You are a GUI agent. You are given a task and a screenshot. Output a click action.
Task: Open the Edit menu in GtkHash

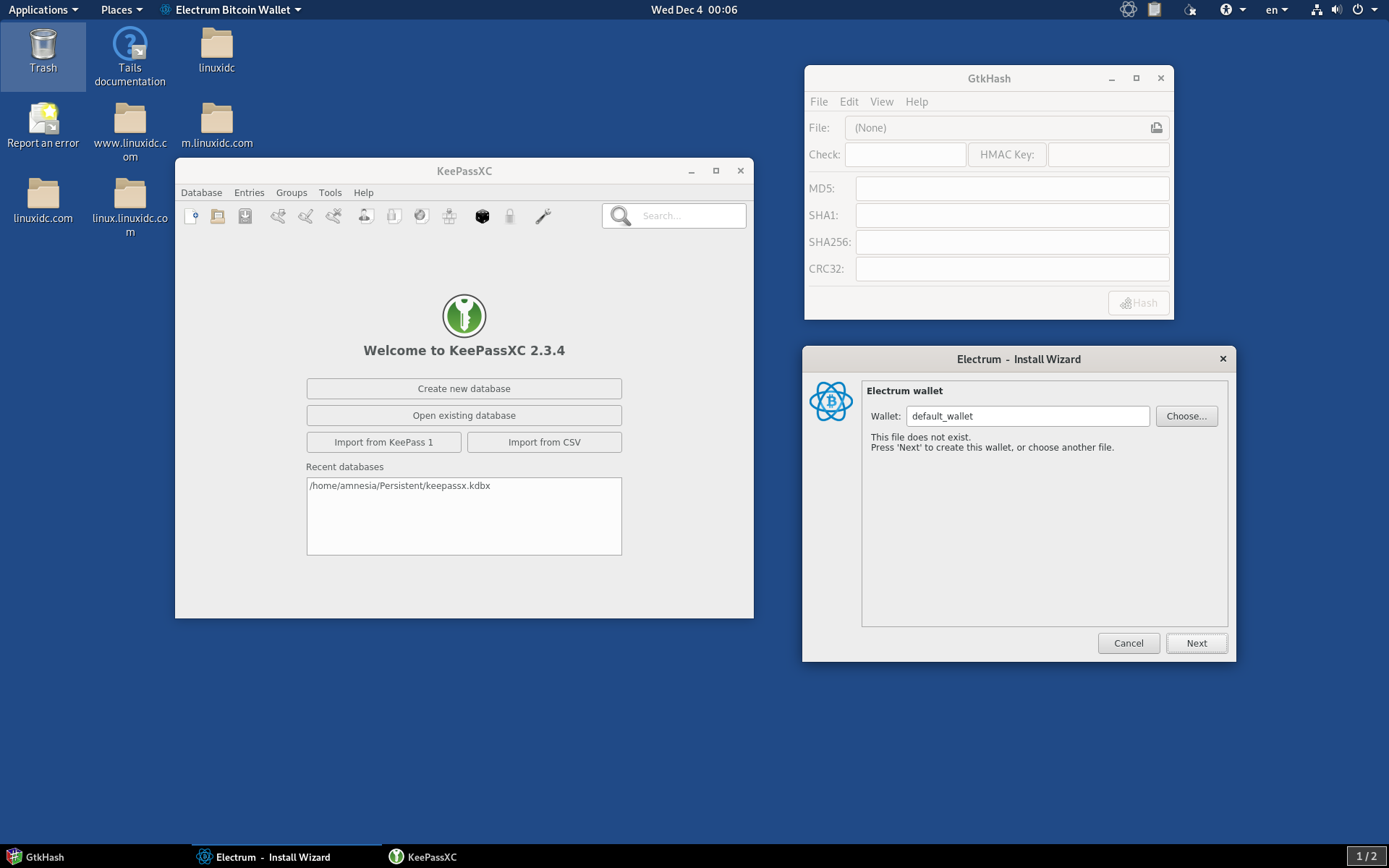[849, 102]
